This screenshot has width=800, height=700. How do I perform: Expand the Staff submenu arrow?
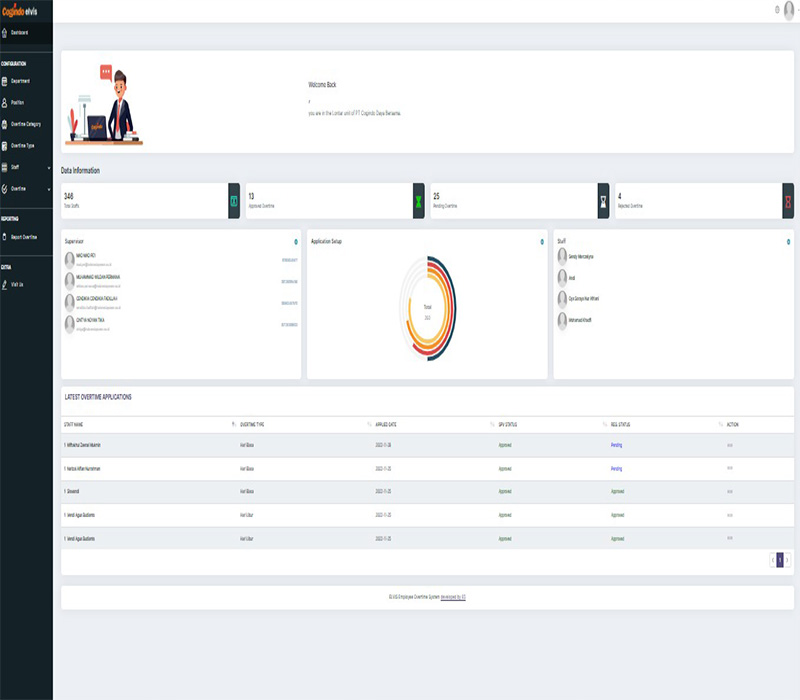(48, 167)
